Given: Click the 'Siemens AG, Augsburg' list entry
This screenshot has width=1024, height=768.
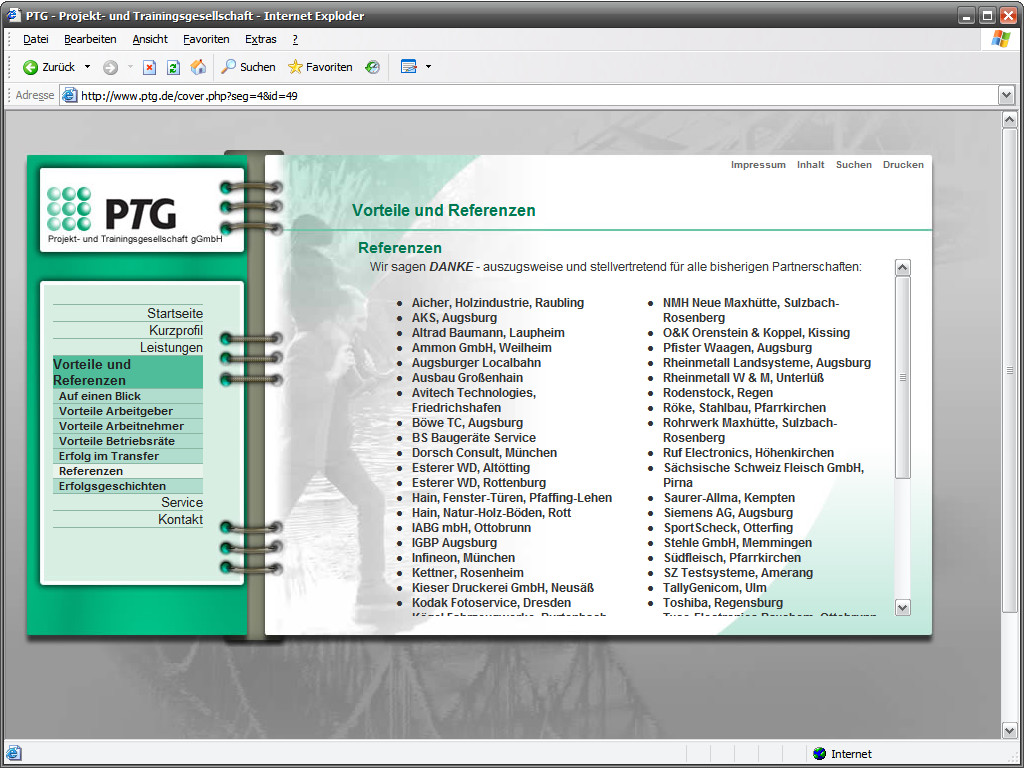Looking at the screenshot, I should 728,513.
